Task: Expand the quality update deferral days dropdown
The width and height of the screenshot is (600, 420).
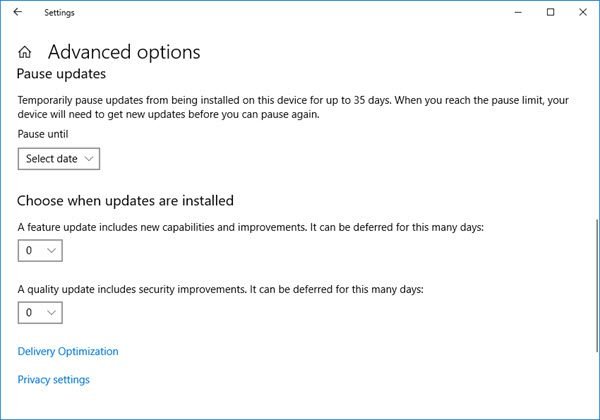Action: pos(40,313)
